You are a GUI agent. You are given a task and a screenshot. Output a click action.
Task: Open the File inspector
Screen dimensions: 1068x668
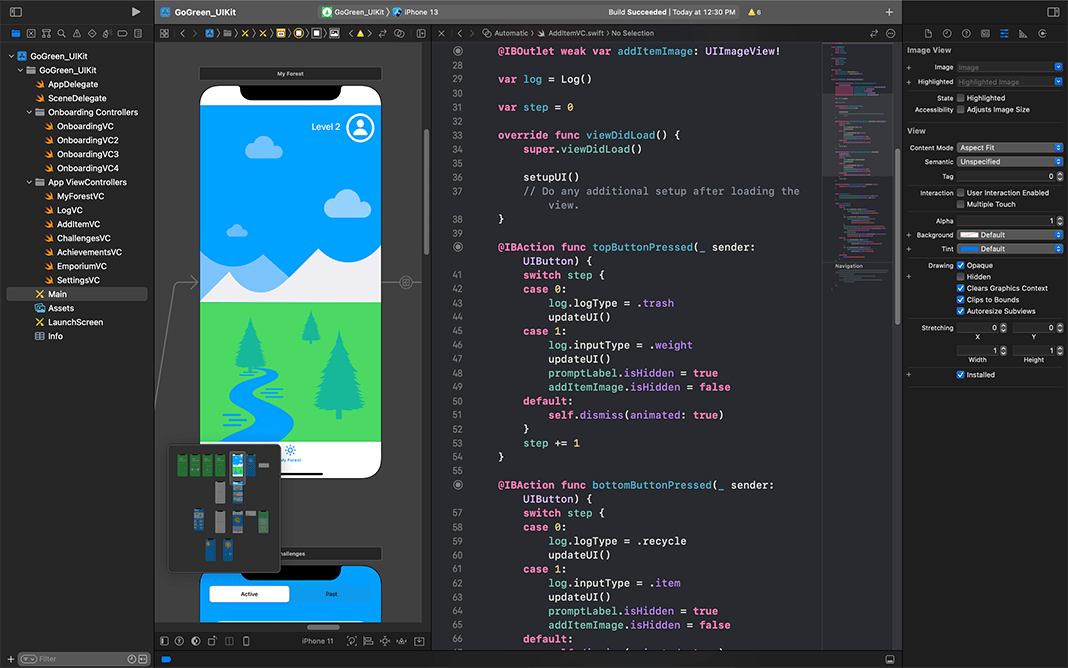[x=928, y=33]
